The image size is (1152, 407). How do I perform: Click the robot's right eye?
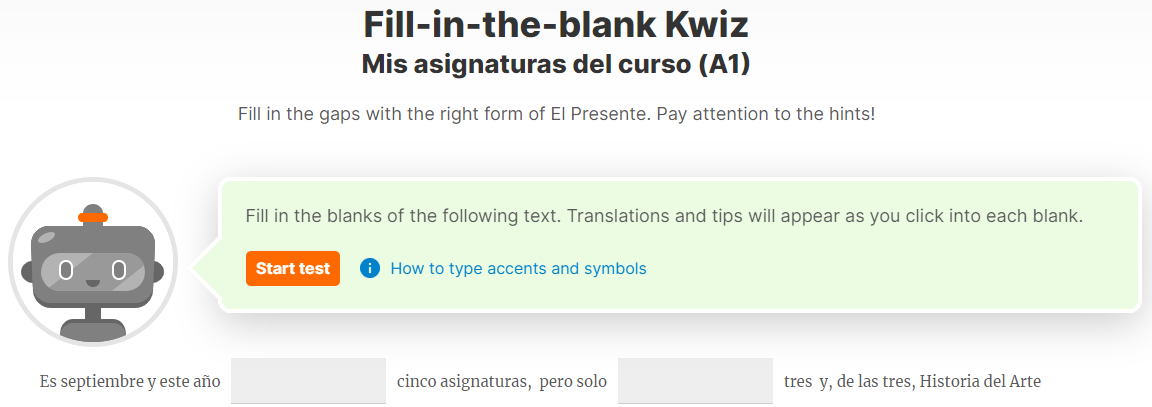click(119, 271)
